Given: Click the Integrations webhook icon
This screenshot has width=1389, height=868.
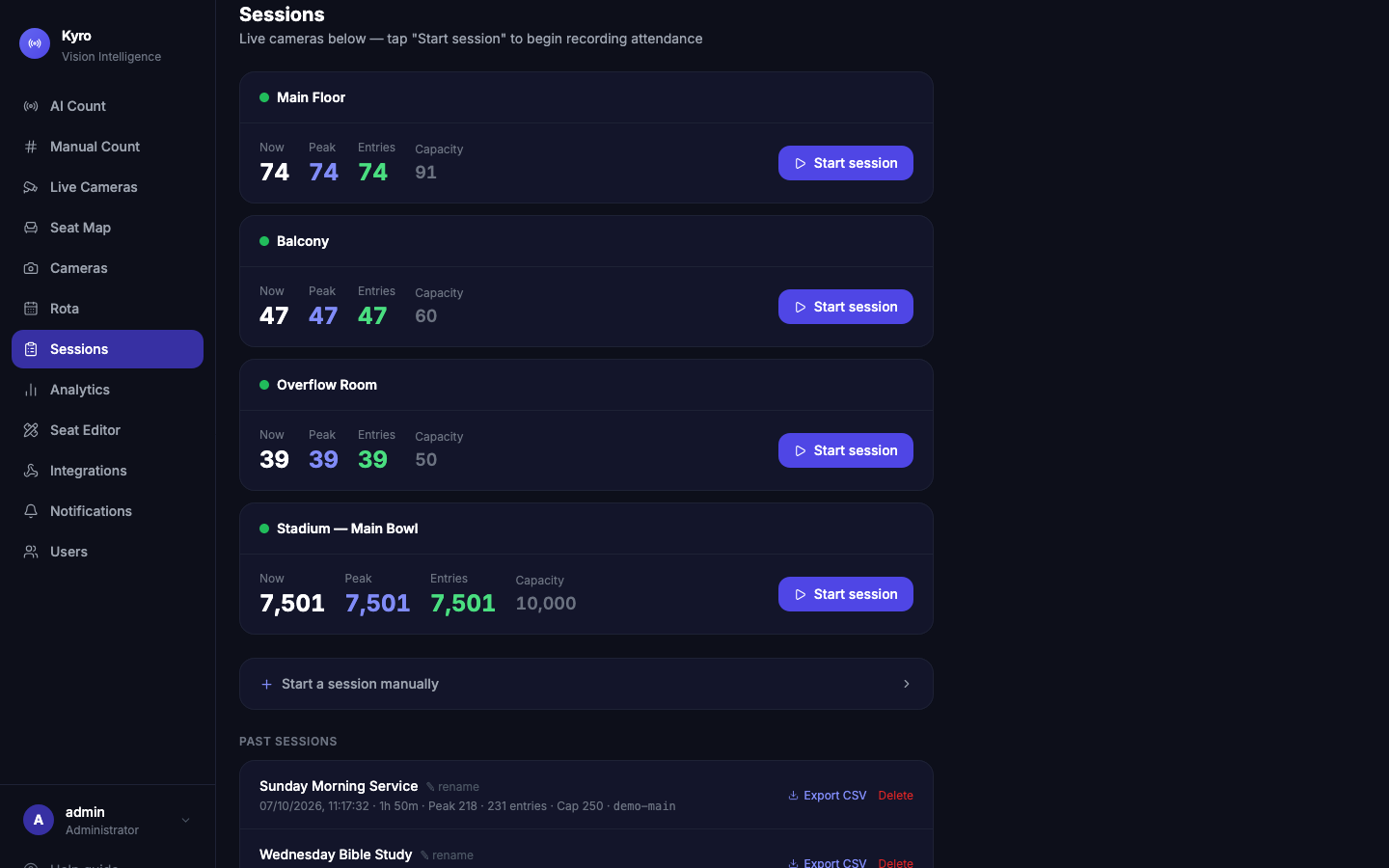Looking at the screenshot, I should (x=31, y=471).
